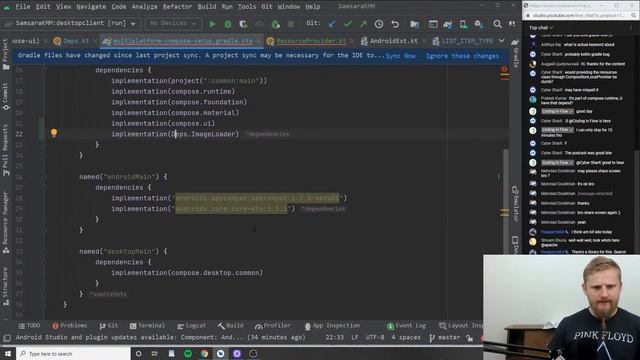Image resolution: width=640 pixels, height=360 pixels.
Task: Start debugging with the green bug icon
Action: point(228,24)
